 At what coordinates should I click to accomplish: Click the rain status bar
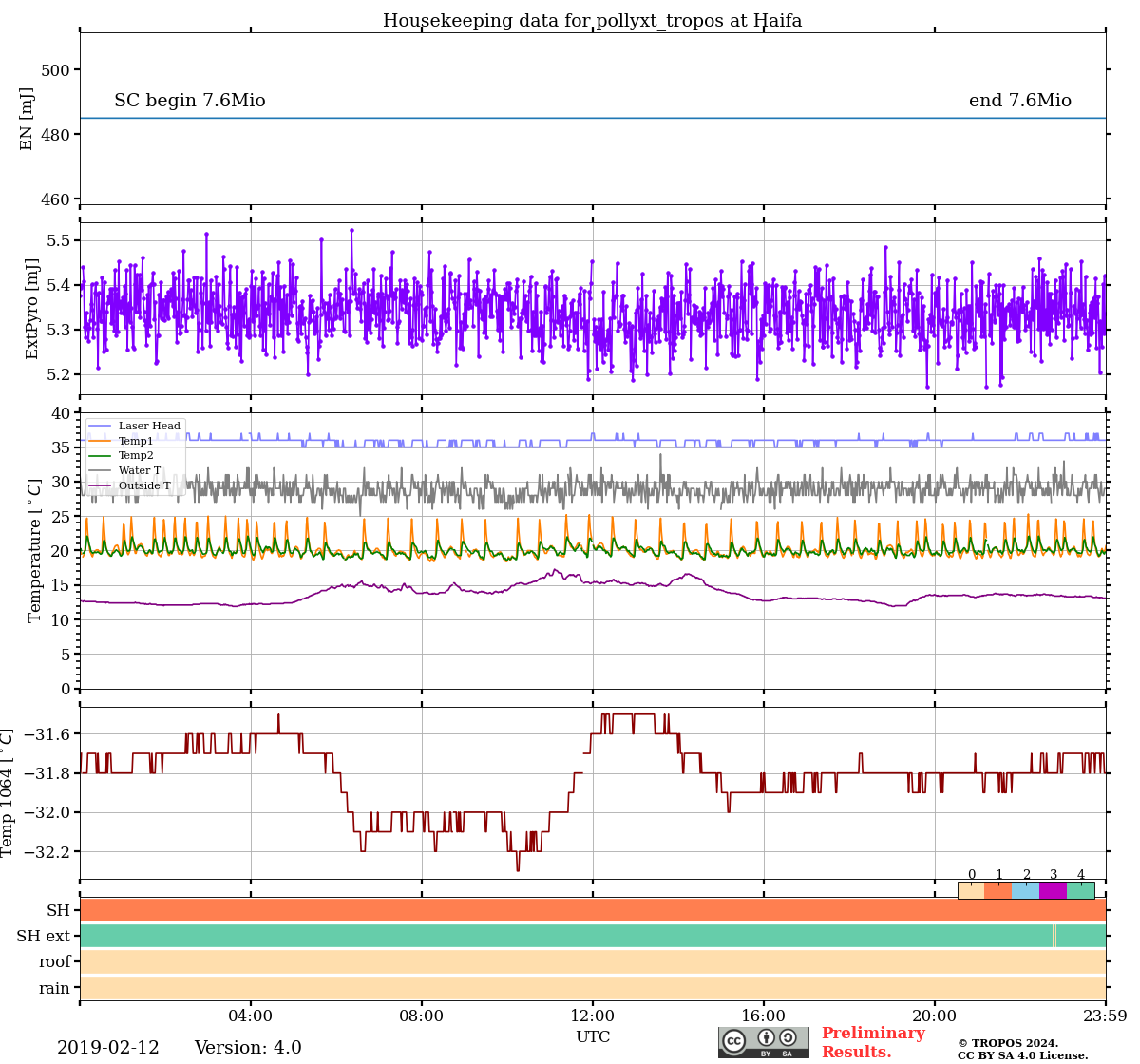[593, 988]
